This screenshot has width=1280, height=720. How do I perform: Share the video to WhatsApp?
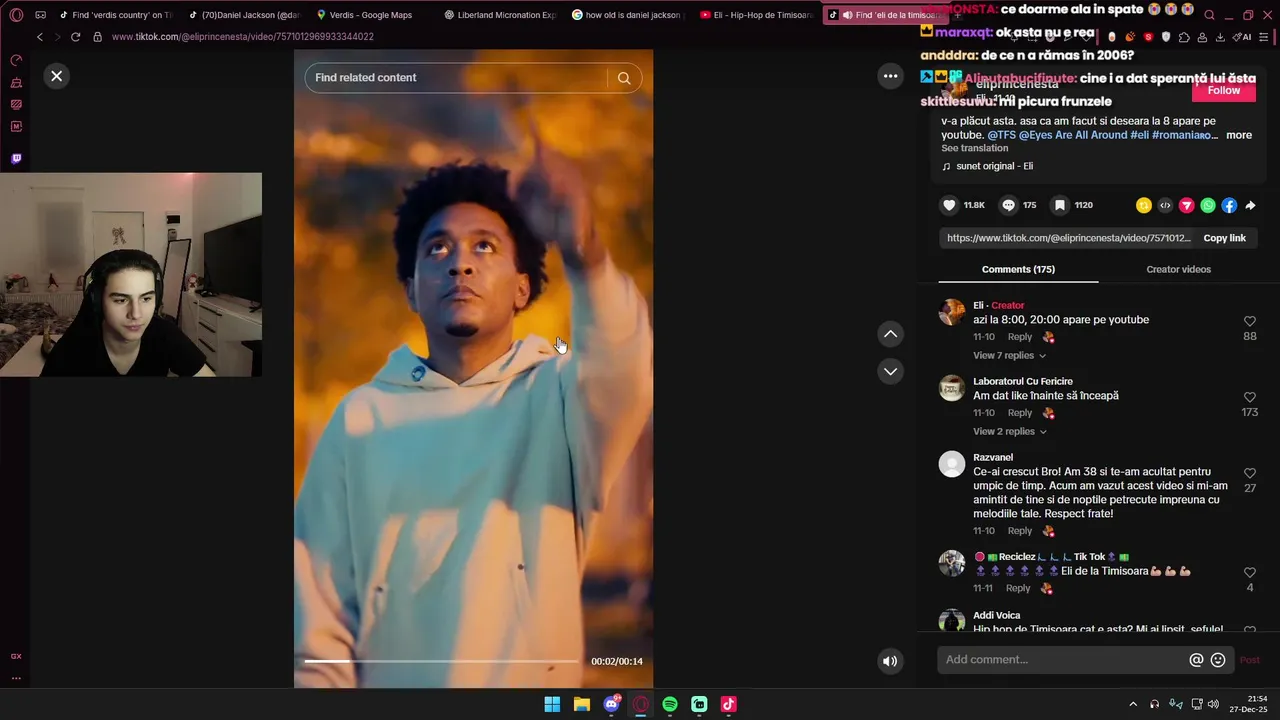(x=1208, y=205)
